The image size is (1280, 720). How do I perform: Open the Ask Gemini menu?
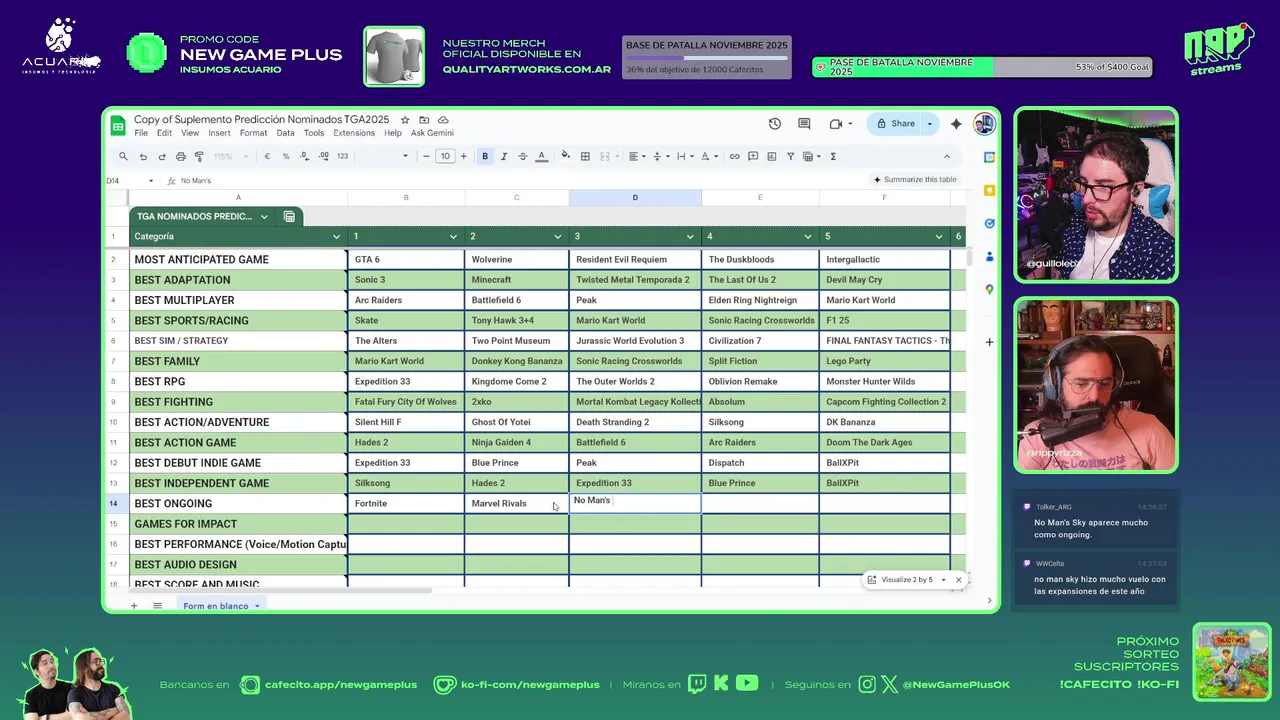[432, 133]
